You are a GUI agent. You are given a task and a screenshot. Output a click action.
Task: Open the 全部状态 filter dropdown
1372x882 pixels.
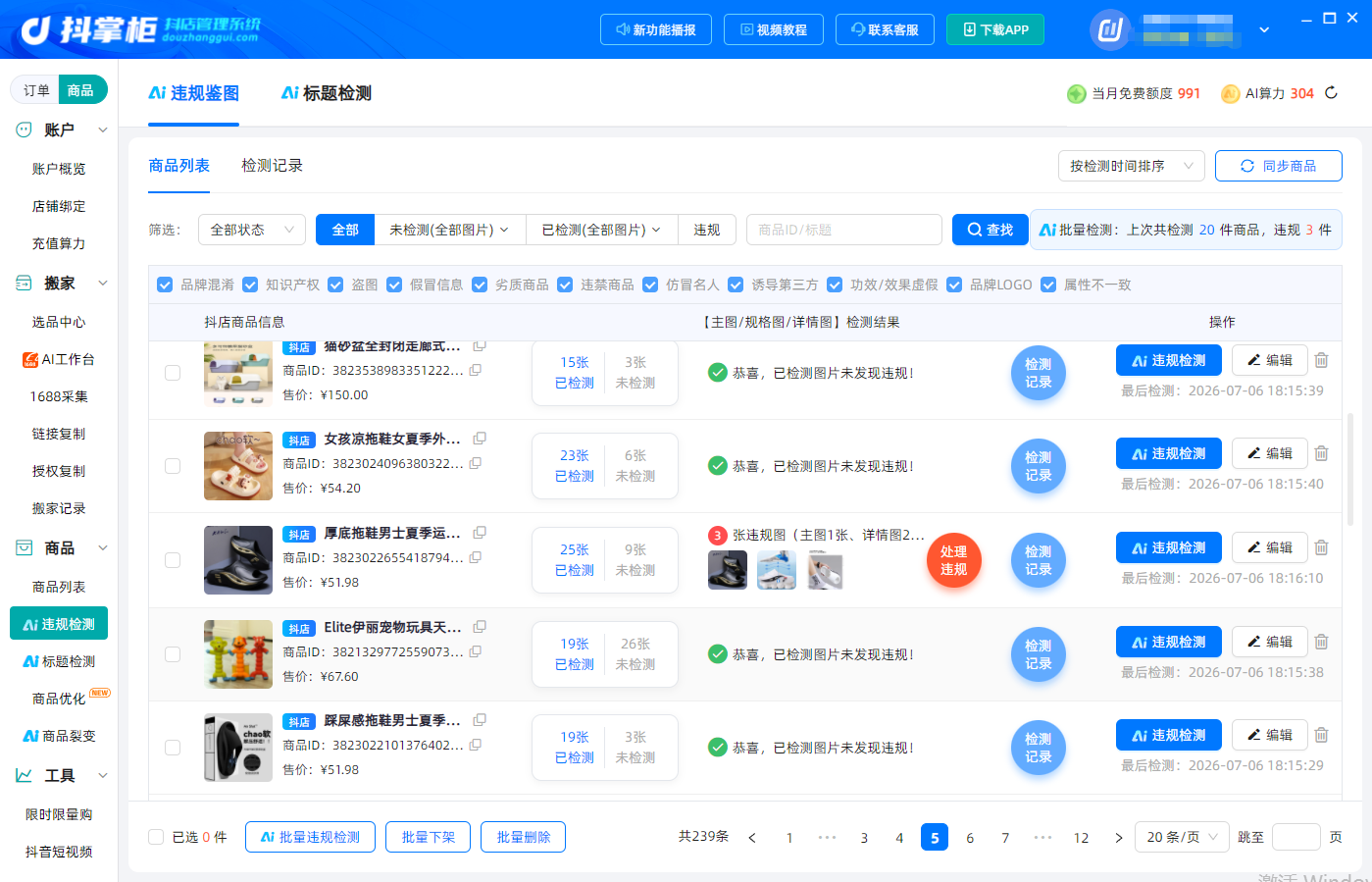pyautogui.click(x=252, y=230)
